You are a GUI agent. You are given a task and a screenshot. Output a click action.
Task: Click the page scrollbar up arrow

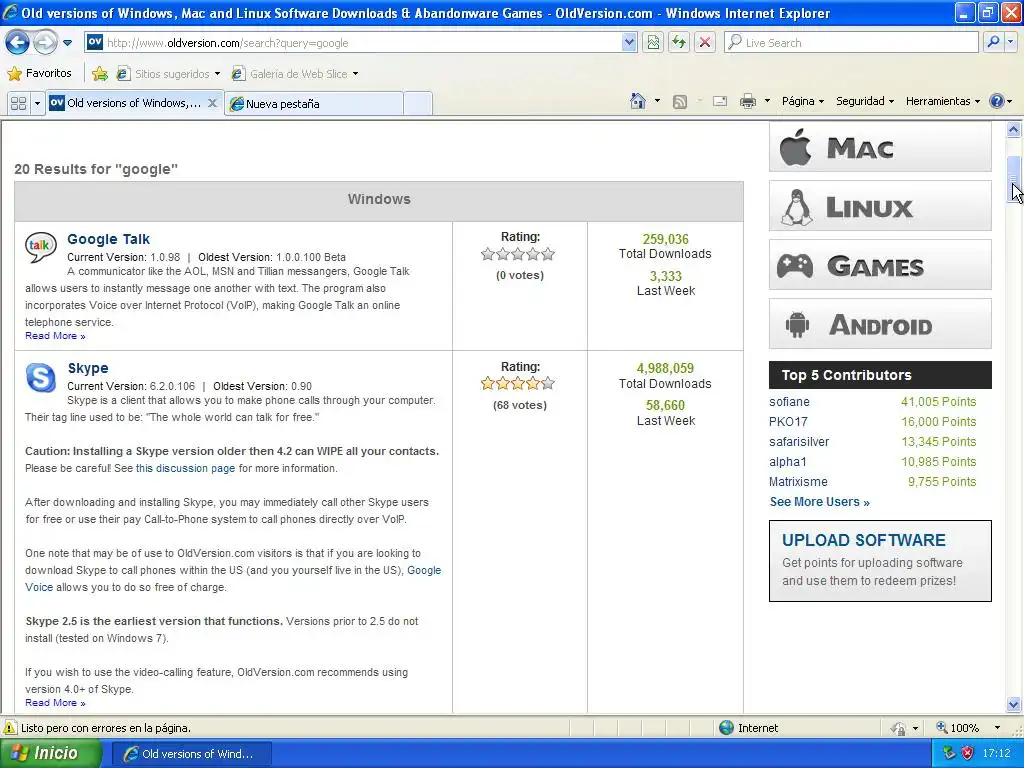(1014, 129)
